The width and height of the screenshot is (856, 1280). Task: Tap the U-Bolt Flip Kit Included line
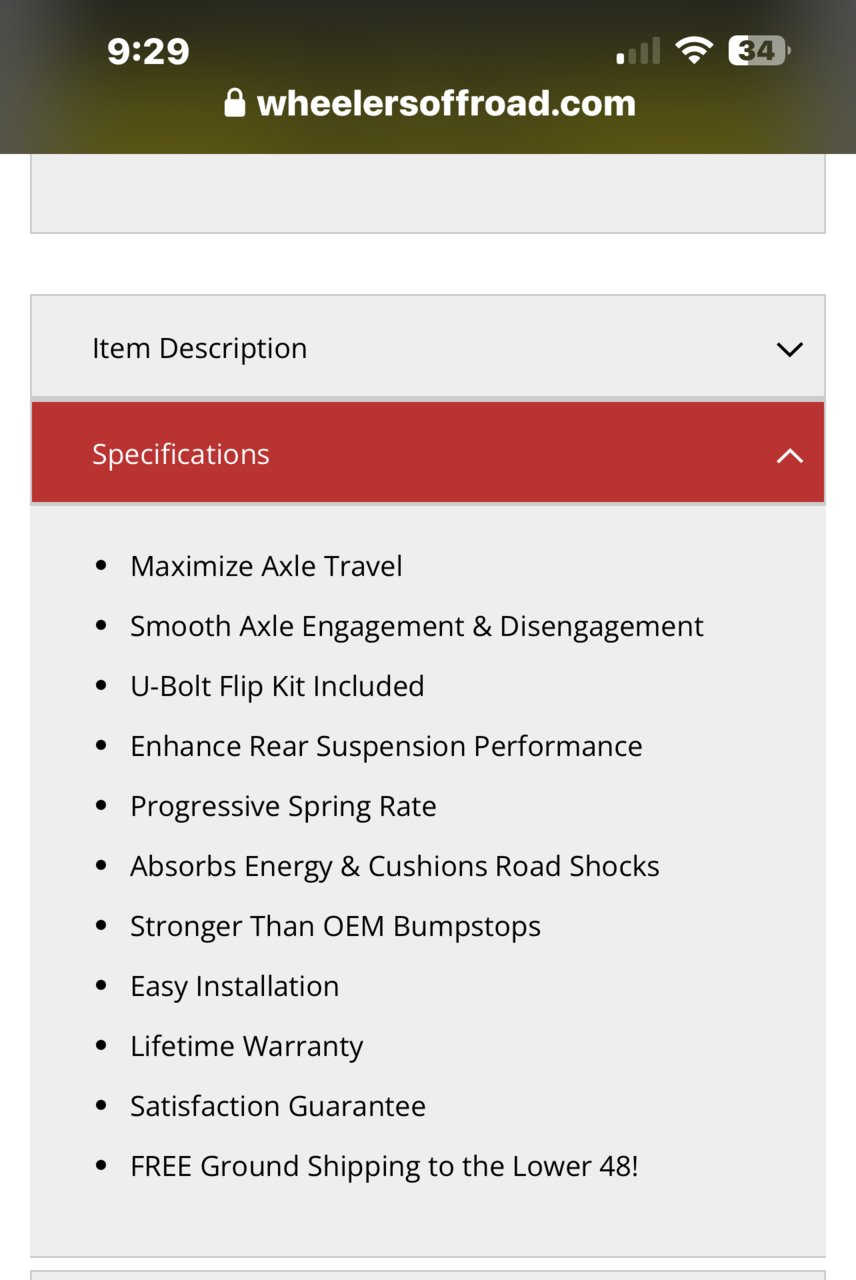(277, 686)
